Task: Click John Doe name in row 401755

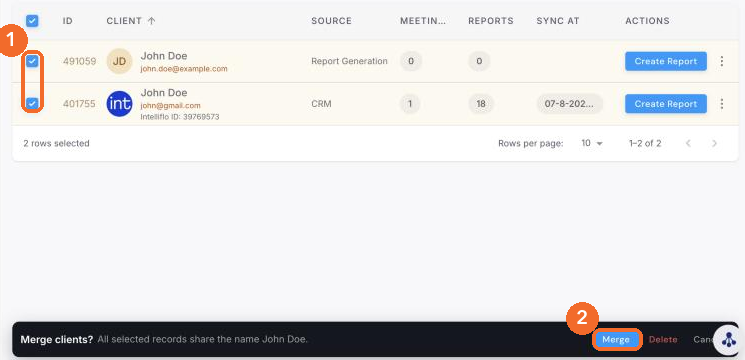Action: point(164,93)
